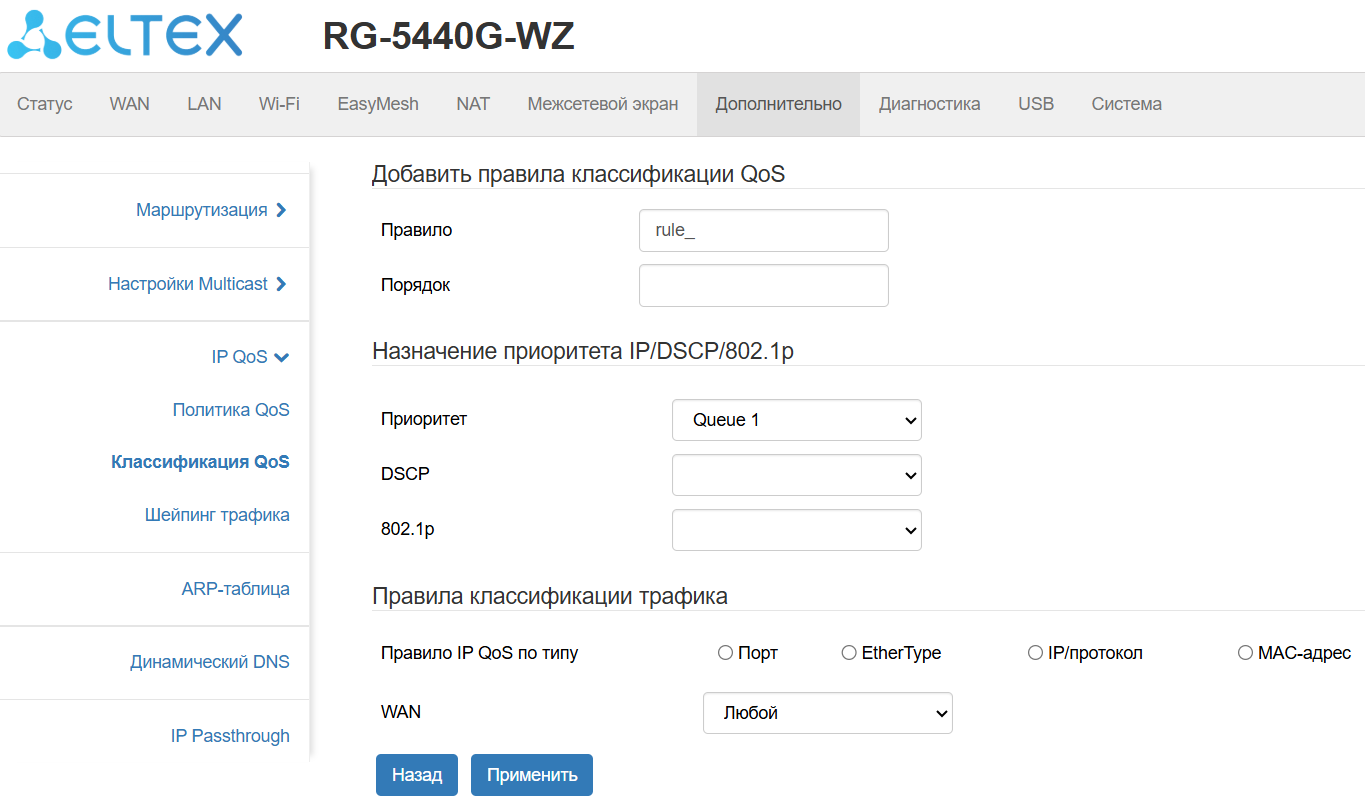
Task: Focus the Порядок input field
Action: (x=763, y=285)
